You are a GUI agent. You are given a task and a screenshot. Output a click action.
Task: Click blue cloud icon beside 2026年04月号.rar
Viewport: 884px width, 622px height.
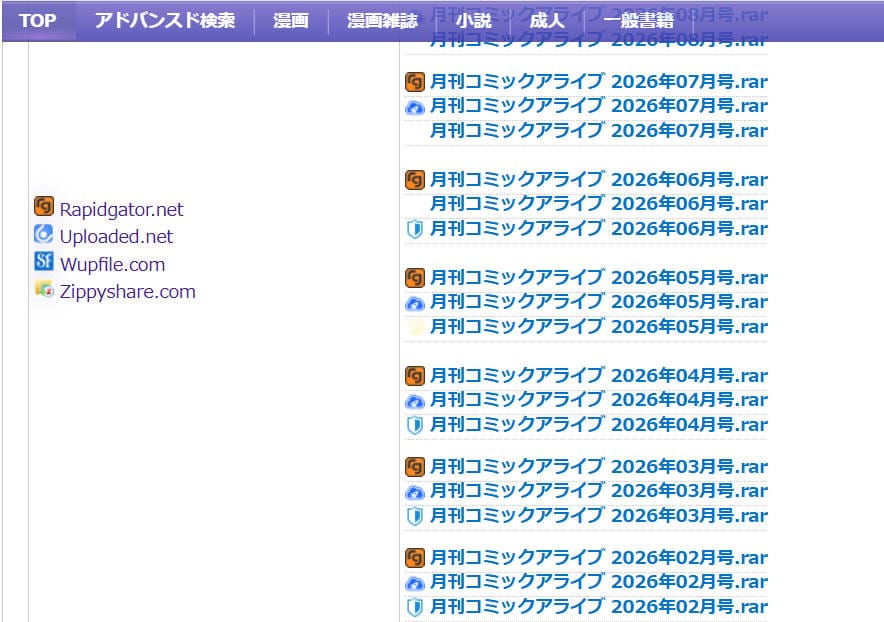(x=415, y=402)
